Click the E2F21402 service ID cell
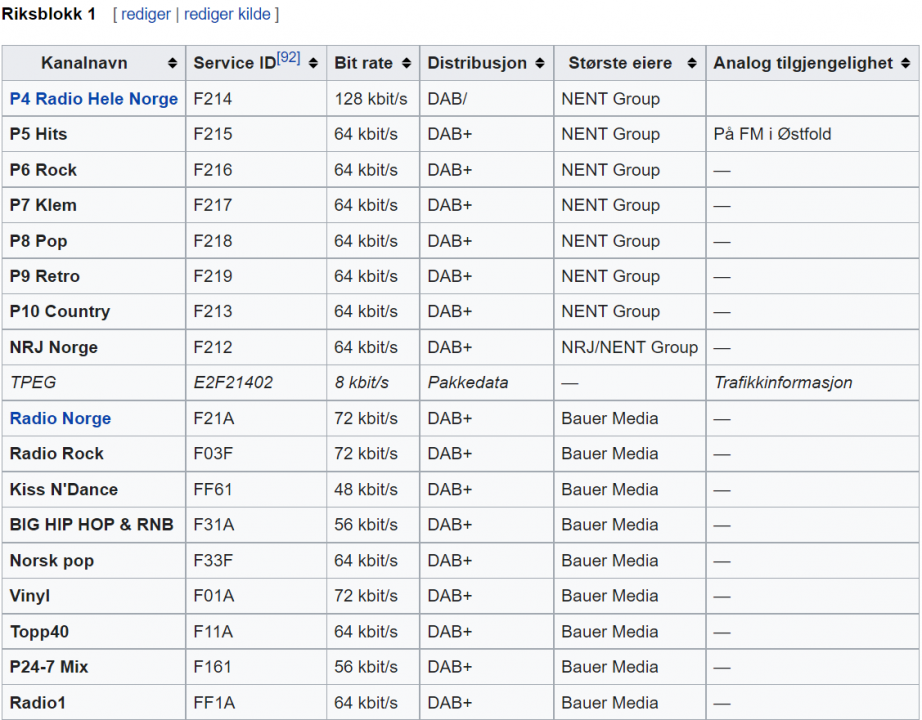 [233, 383]
